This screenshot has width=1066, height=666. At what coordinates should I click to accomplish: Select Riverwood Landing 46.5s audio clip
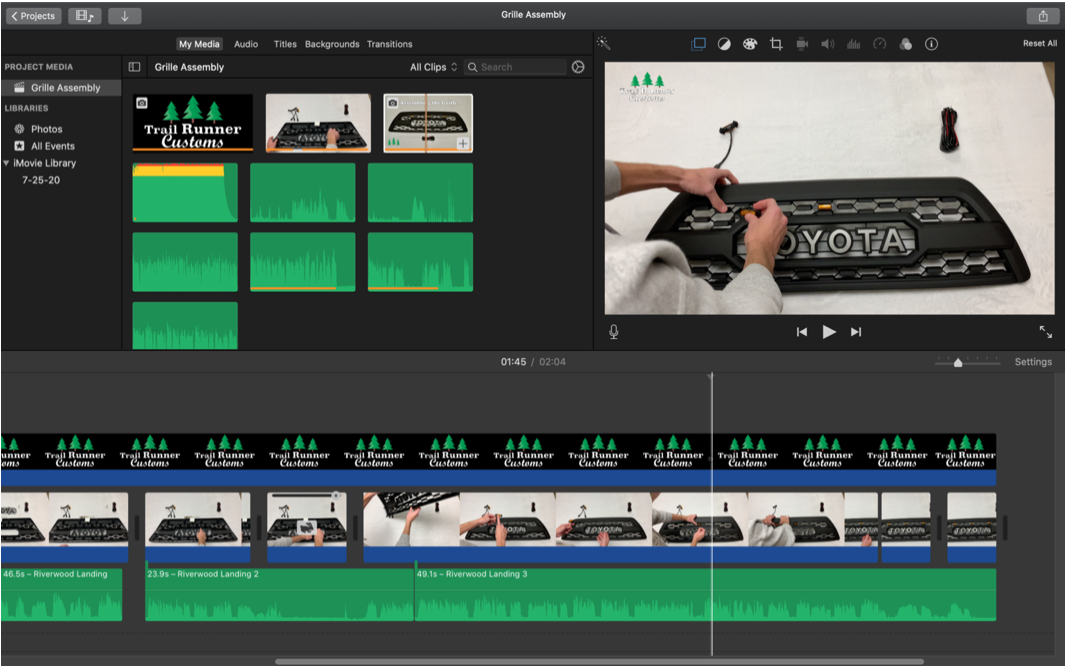61,595
